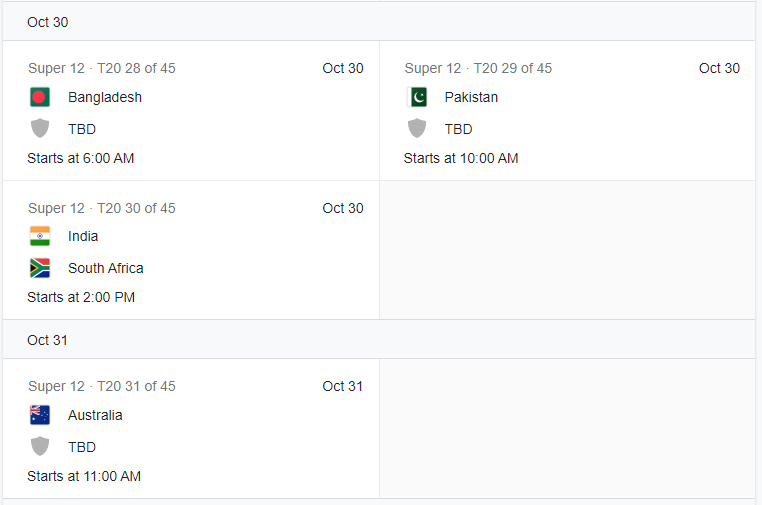Open match T20 31 of 45 header
This screenshot has height=505, width=762.
[102, 386]
